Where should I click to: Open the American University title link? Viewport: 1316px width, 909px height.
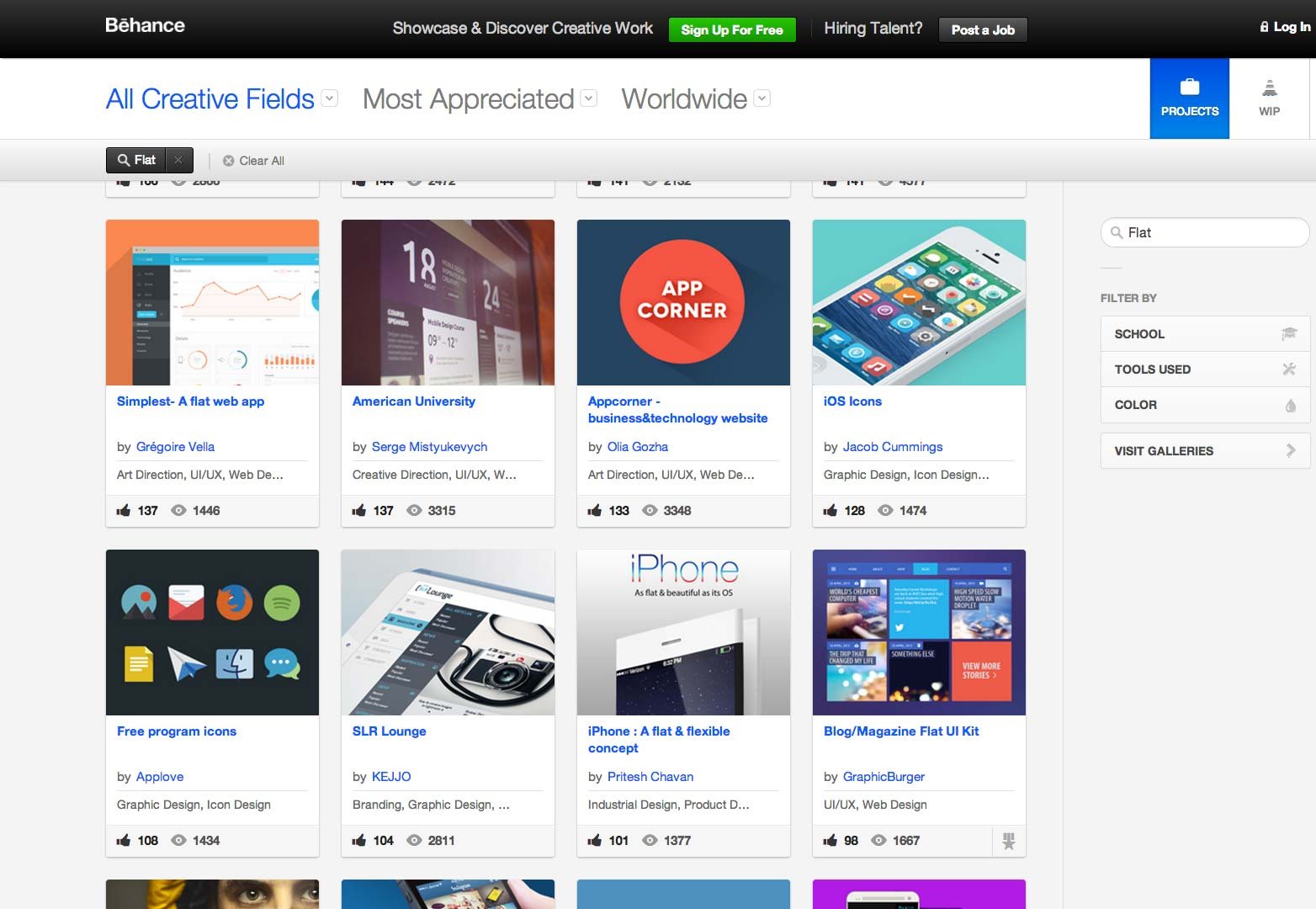coord(413,401)
